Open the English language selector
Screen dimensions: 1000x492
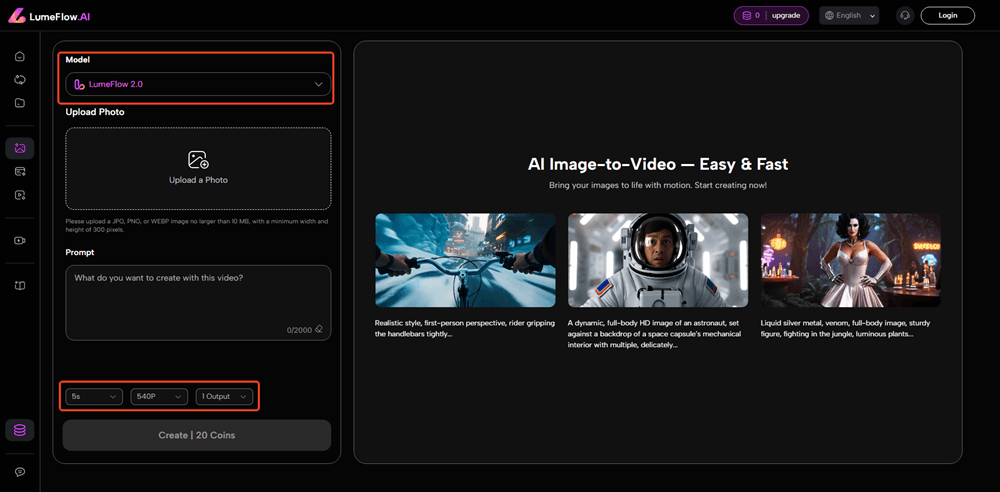coord(849,15)
